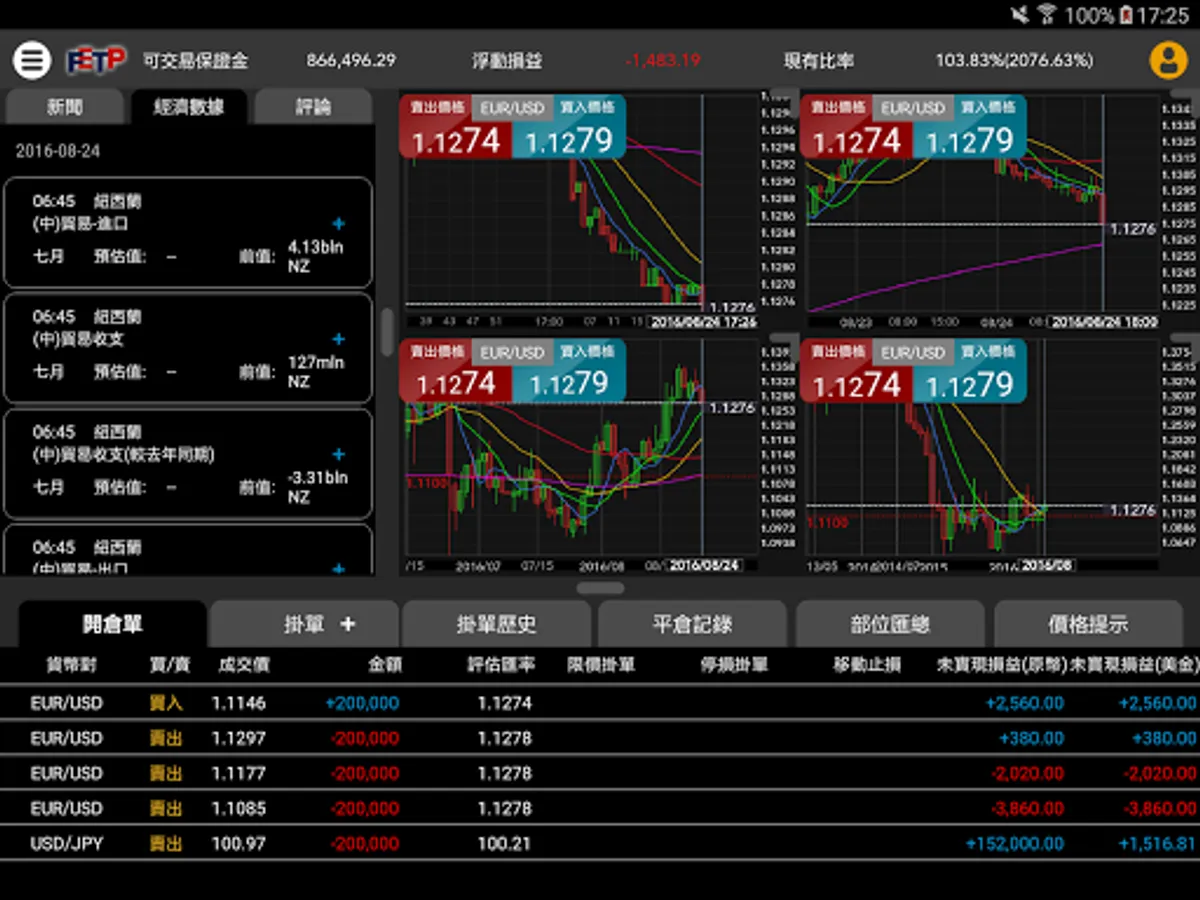1200x900 pixels.
Task: Open the user account profile icon
Action: (1168, 60)
